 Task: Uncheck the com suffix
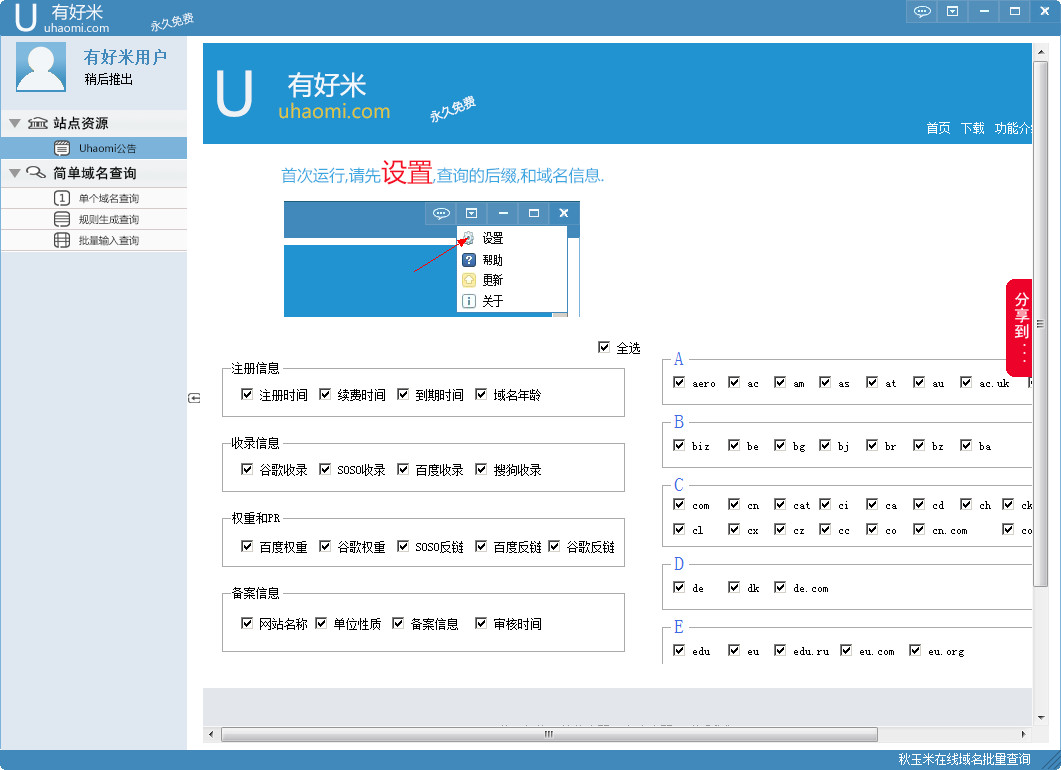pyautogui.click(x=679, y=504)
